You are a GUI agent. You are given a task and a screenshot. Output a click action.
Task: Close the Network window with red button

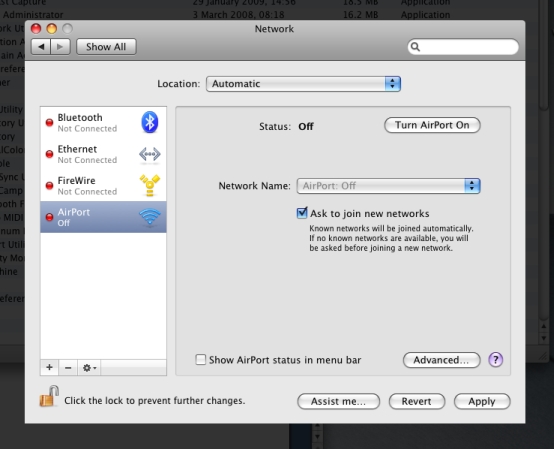(x=36, y=28)
